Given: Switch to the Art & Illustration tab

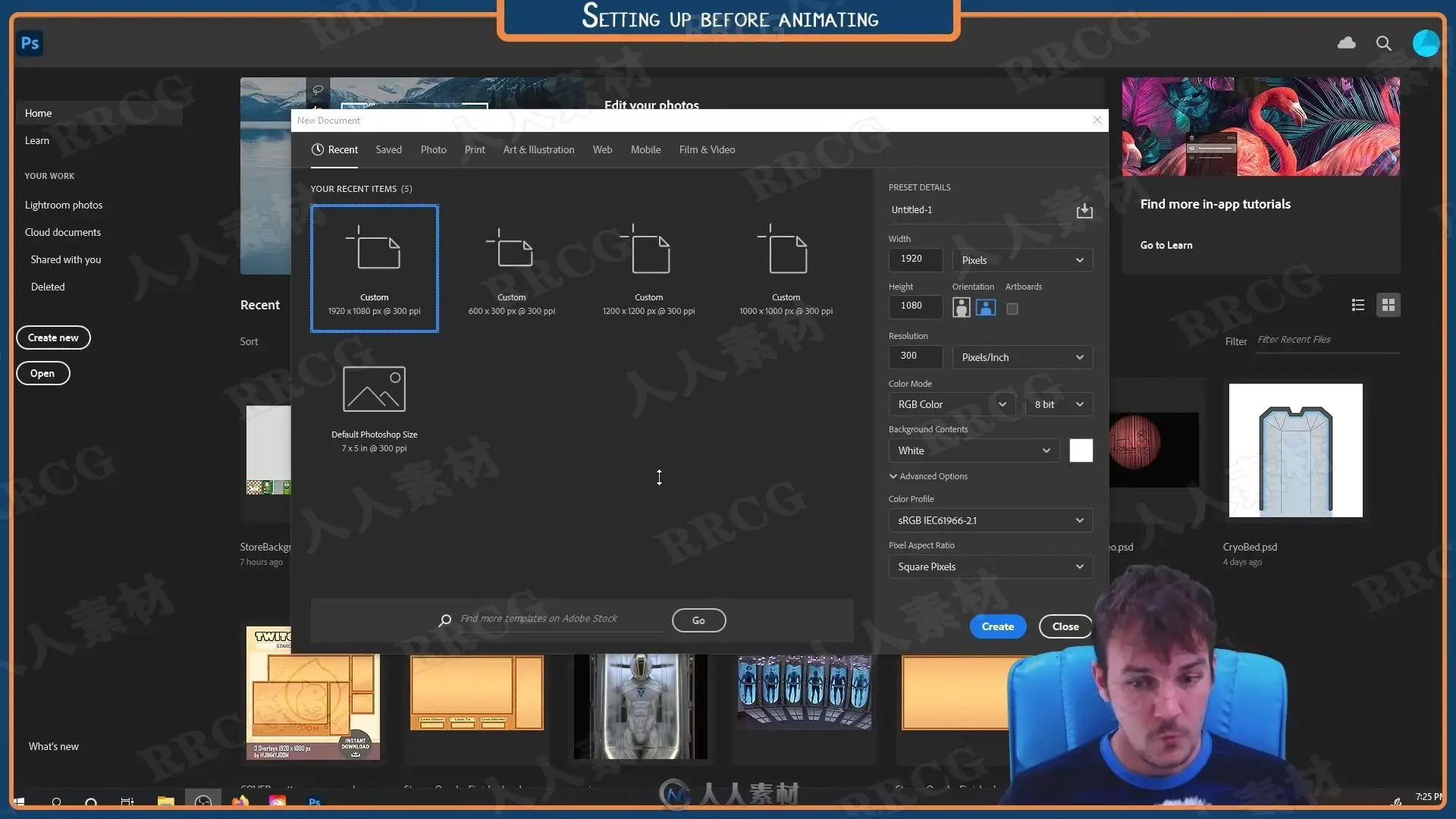Looking at the screenshot, I should pyautogui.click(x=539, y=149).
